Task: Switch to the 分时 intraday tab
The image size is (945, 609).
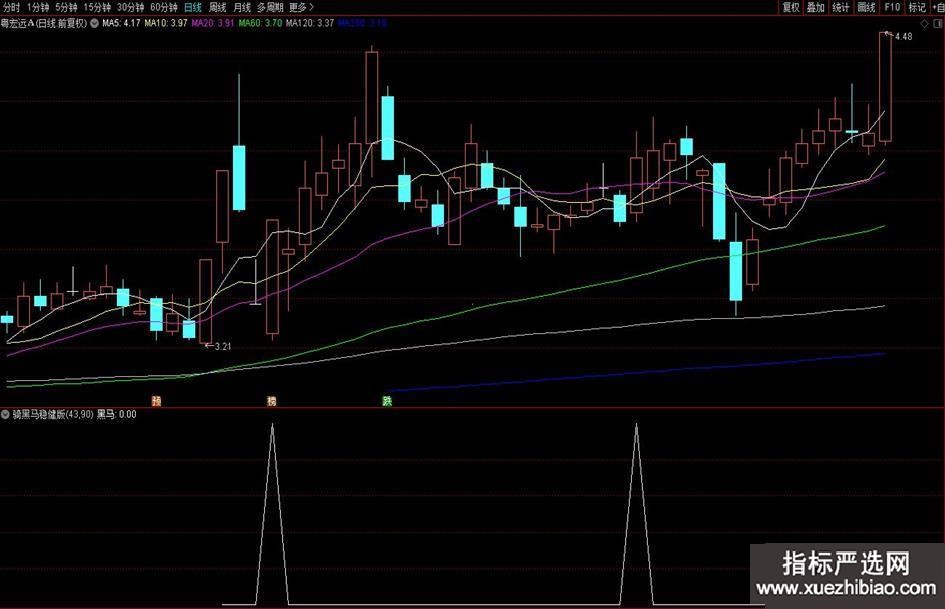Action: 11,7
